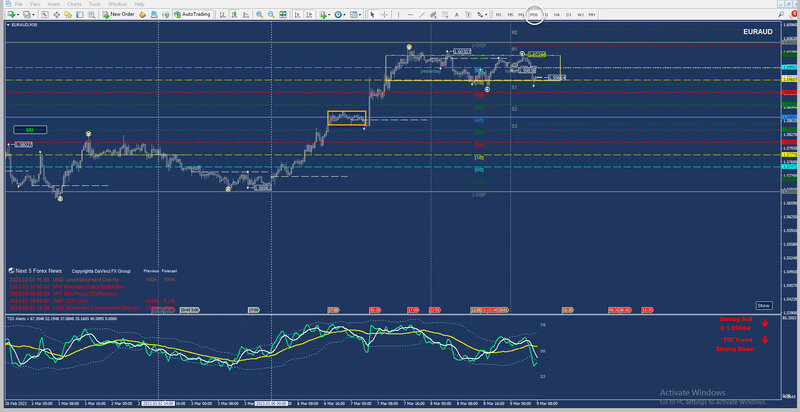800x412 pixels.
Task: Select the Text tool (A)
Action: (457, 14)
